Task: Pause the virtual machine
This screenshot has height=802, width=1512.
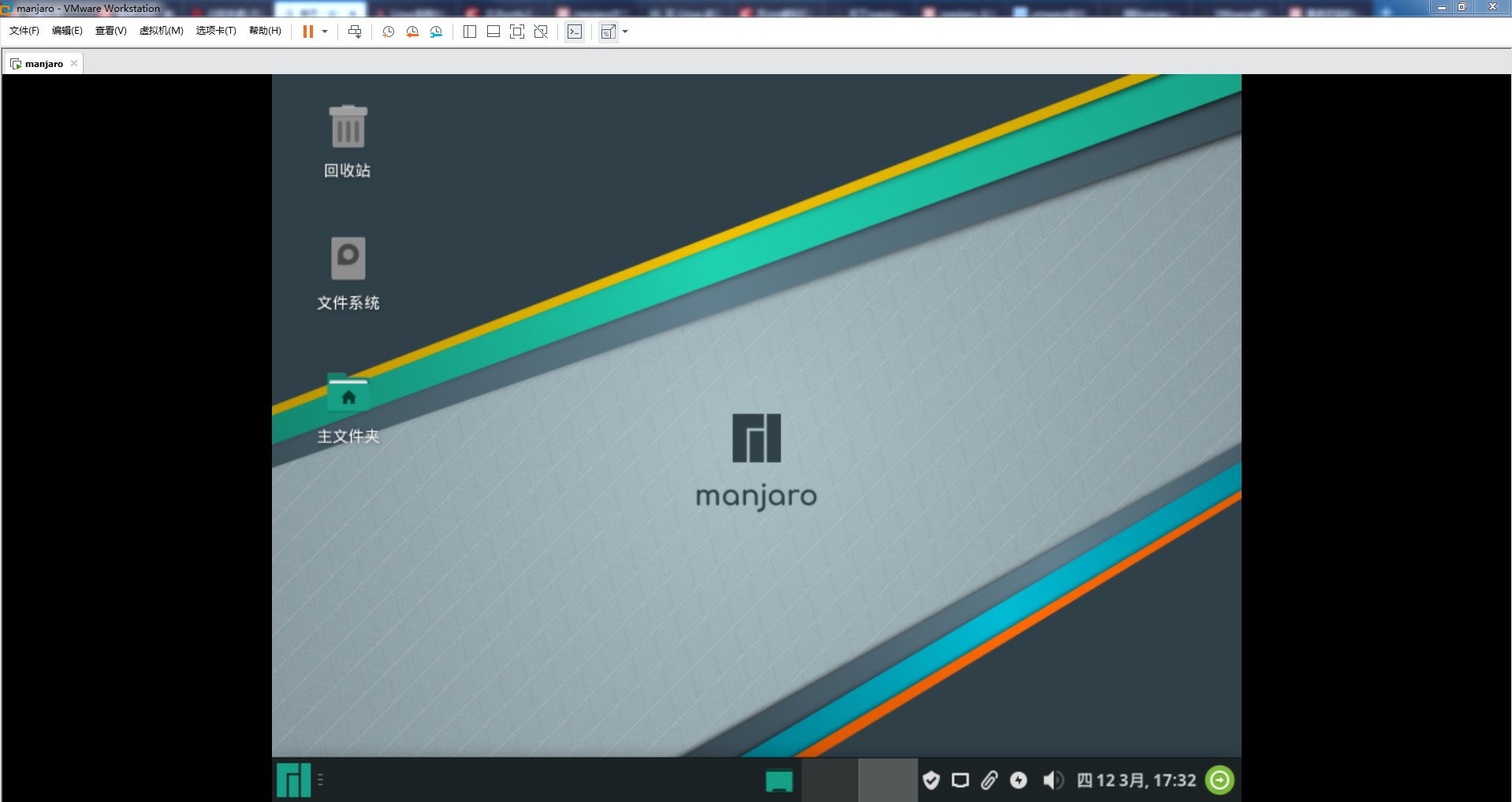Action: point(308,32)
